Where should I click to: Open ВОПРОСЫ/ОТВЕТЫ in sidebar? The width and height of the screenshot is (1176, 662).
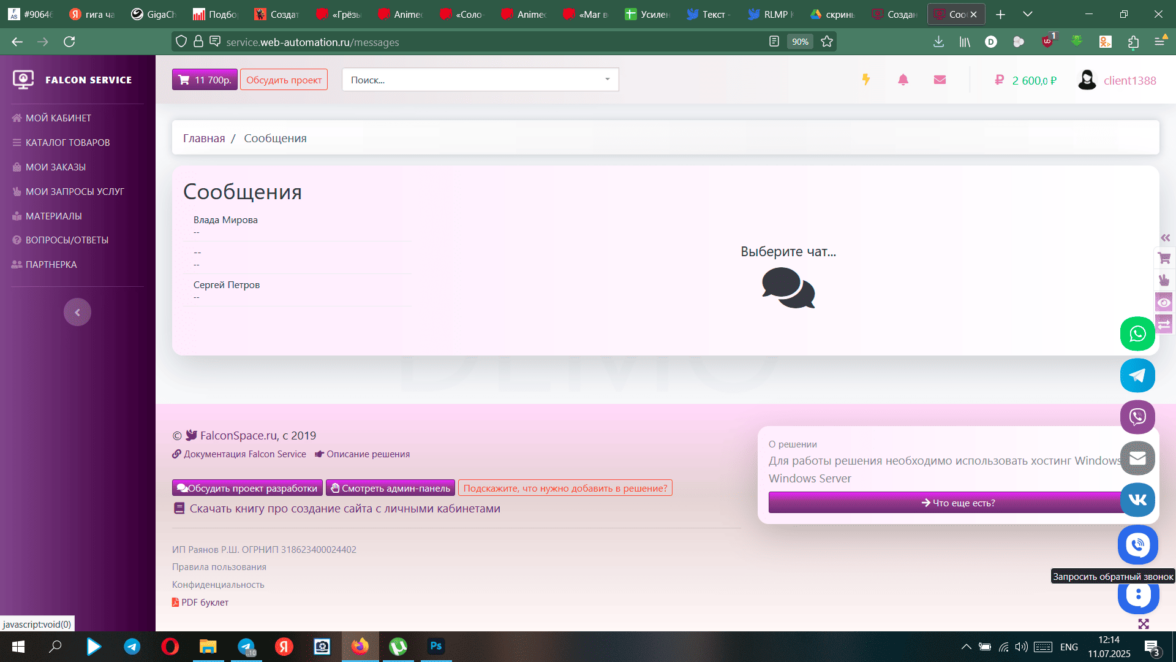[60, 240]
